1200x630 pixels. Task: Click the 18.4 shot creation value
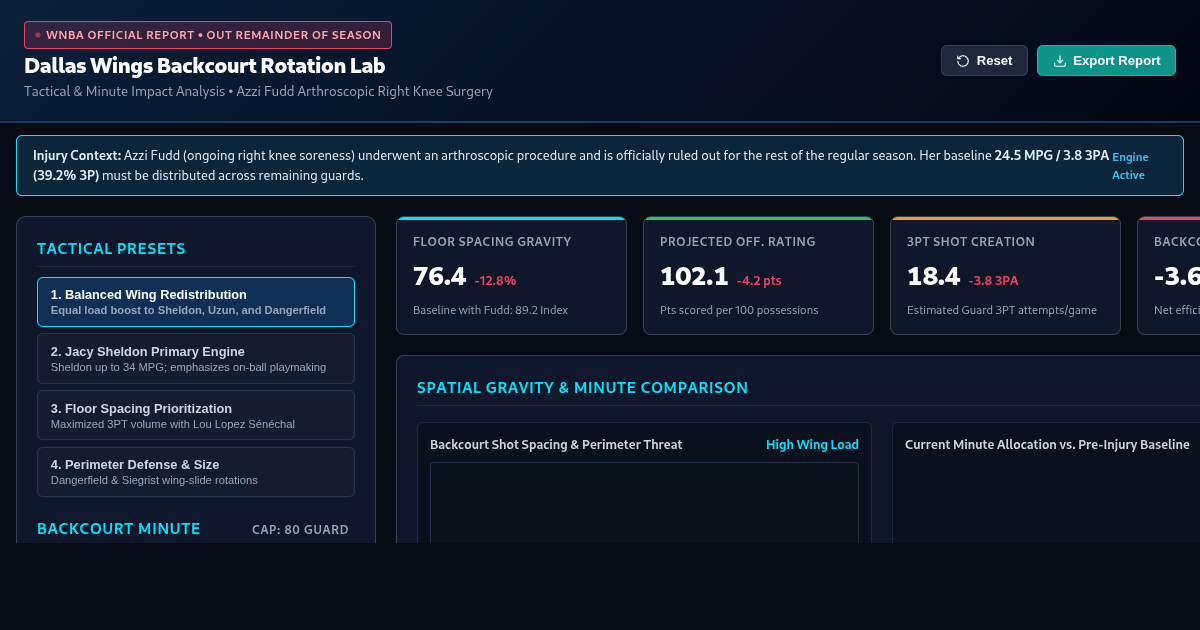[x=933, y=277]
